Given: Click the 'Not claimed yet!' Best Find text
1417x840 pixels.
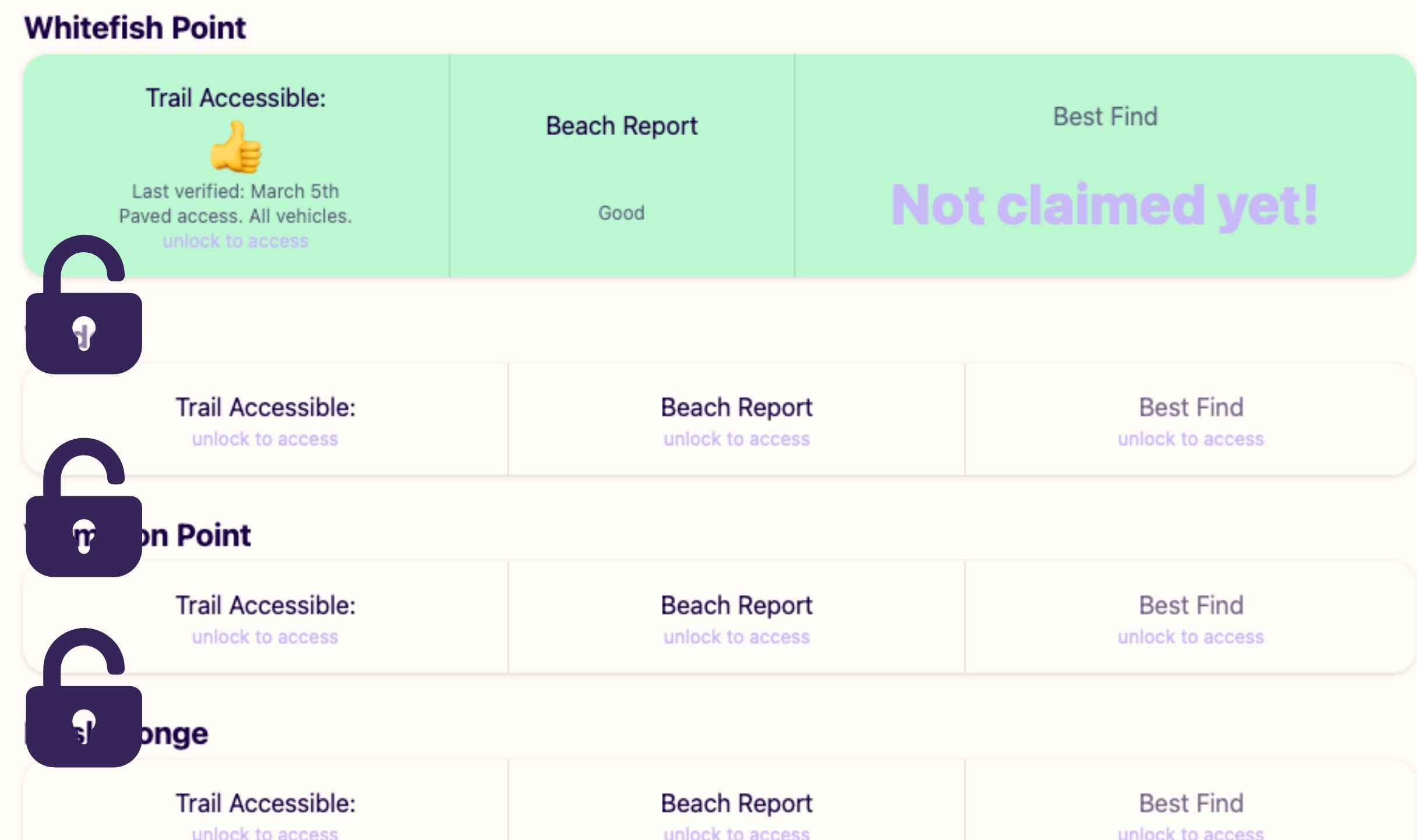Looking at the screenshot, I should (1104, 204).
